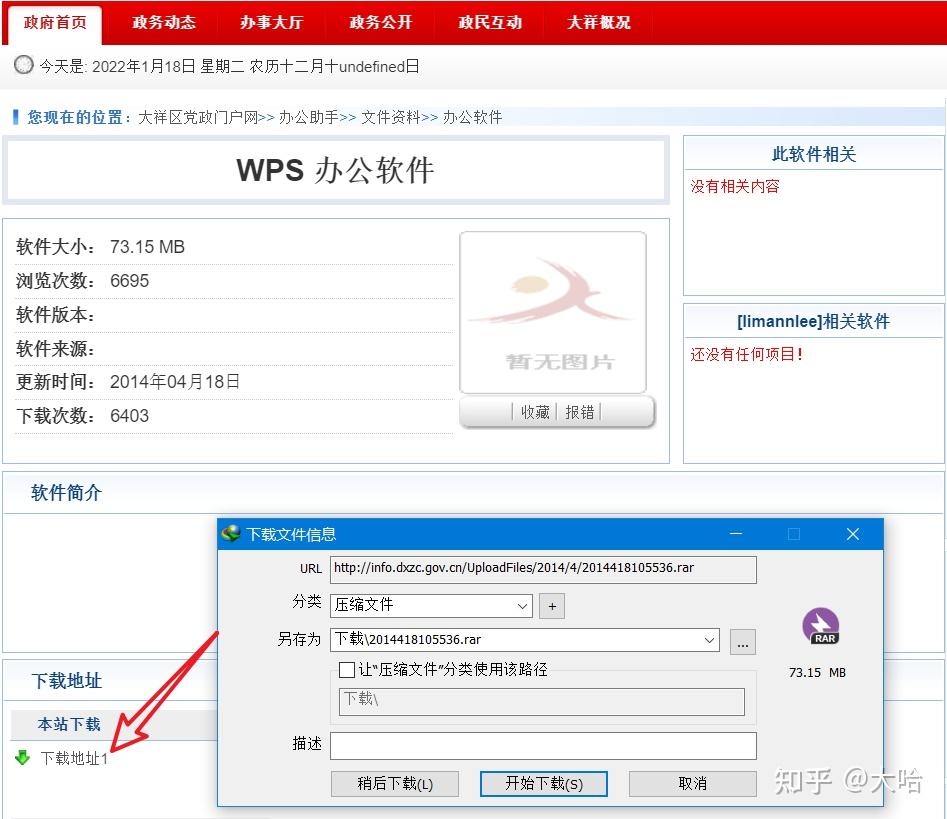Click the 开始下载(S) button
Screen dimensions: 947x819
pyautogui.click(x=544, y=783)
